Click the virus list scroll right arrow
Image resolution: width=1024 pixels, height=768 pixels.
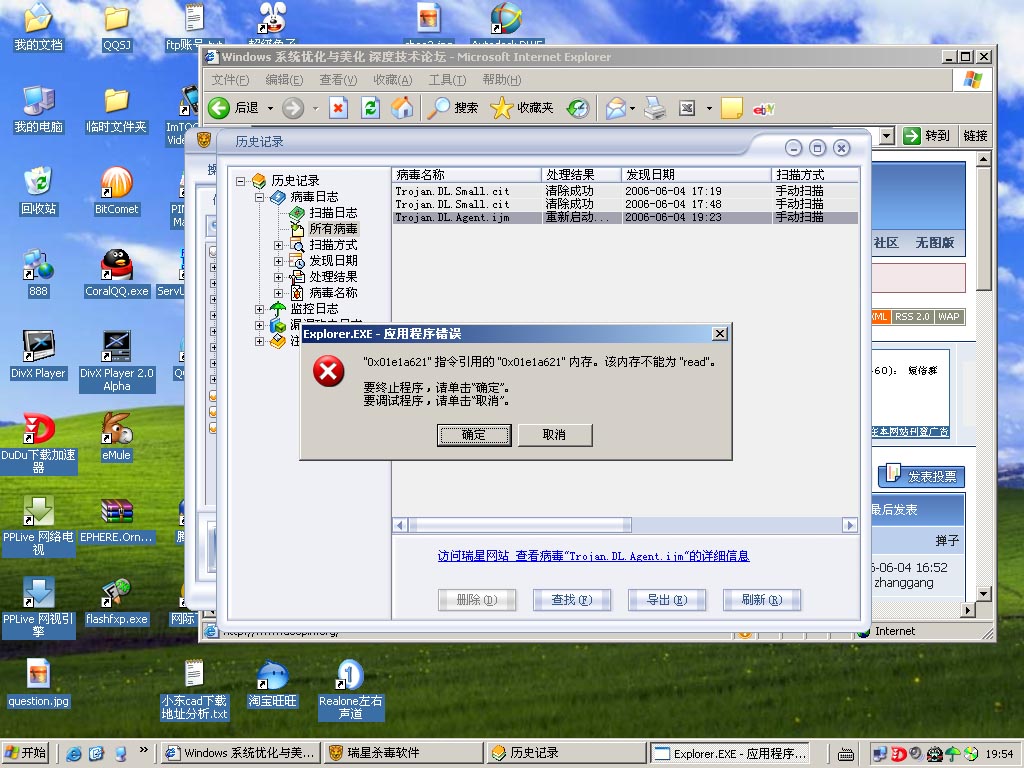850,525
